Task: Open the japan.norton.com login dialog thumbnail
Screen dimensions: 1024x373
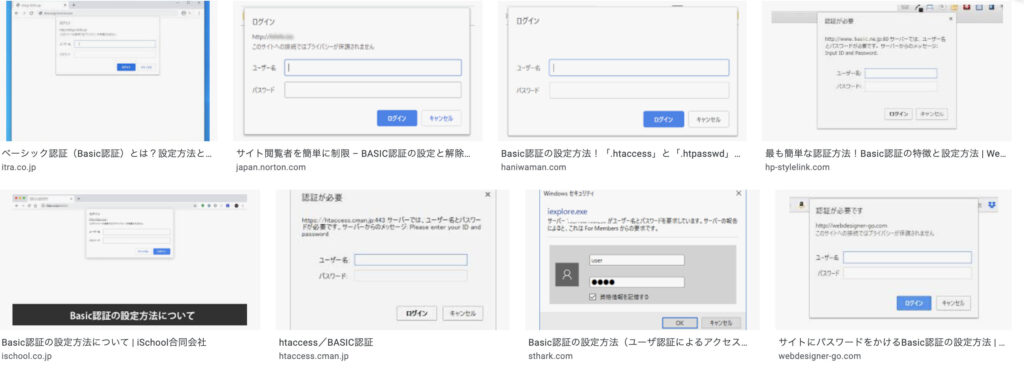Action: click(x=358, y=71)
